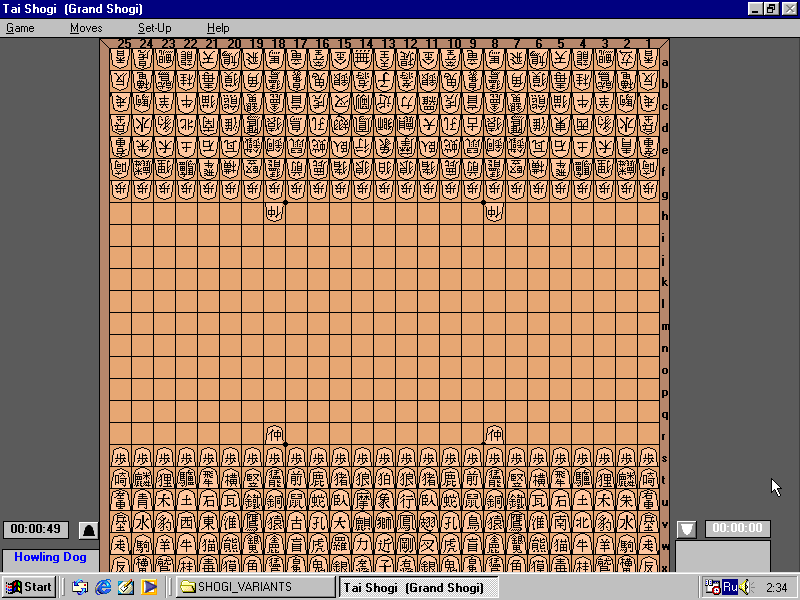Select the Angry Boar at 15t

[x=341, y=479]
